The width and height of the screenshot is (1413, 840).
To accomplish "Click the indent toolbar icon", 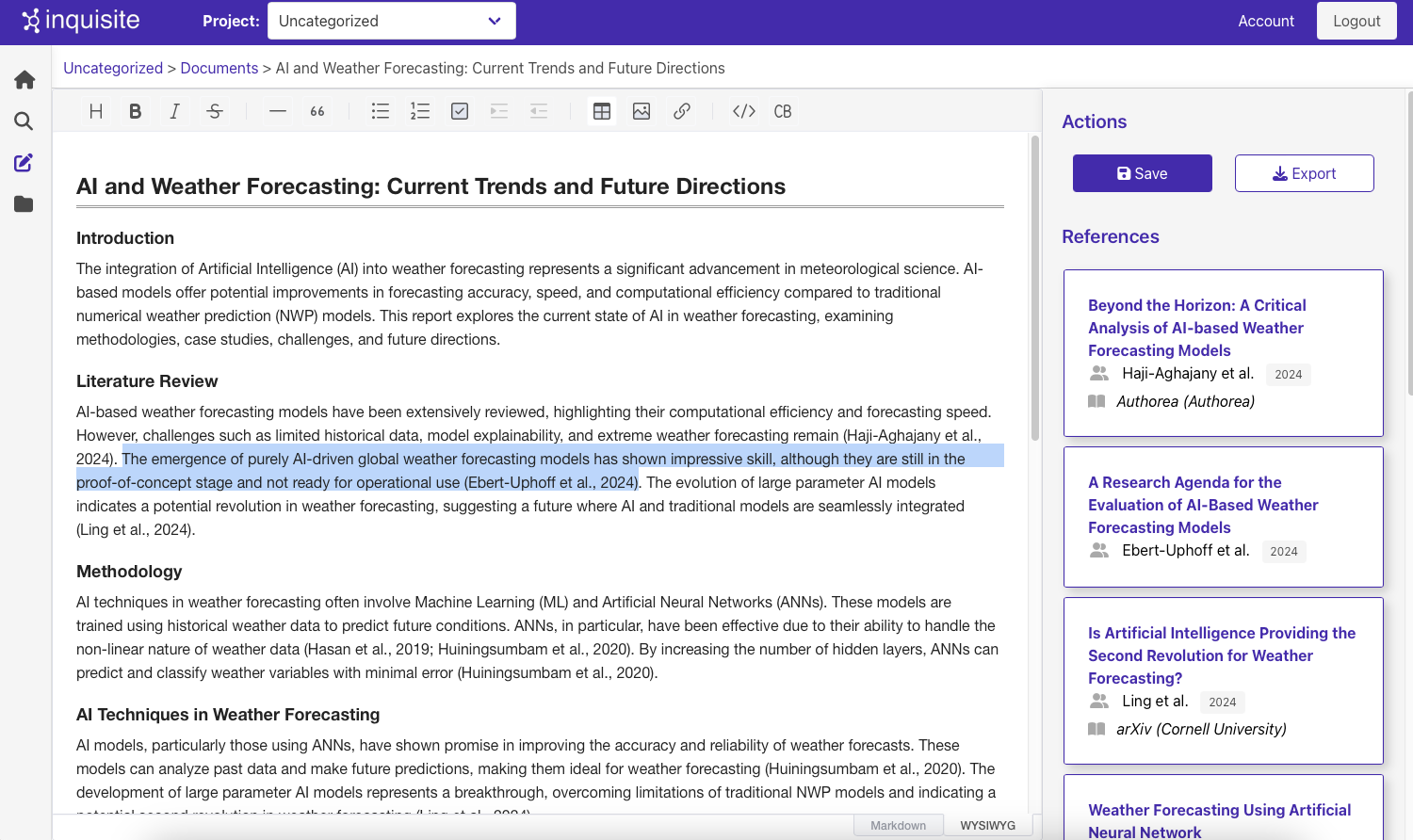I will (x=499, y=111).
